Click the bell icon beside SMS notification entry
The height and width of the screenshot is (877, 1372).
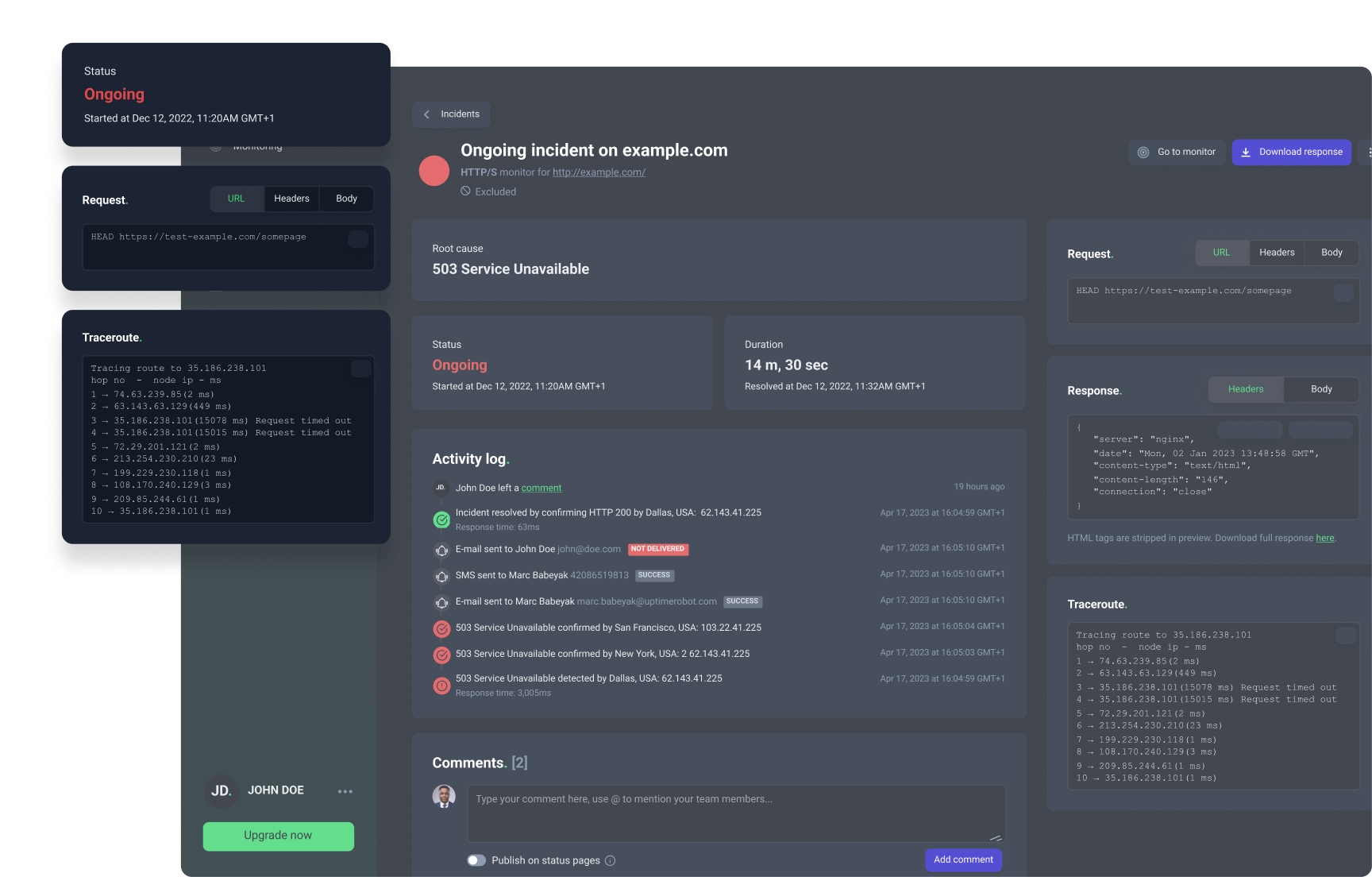[441, 577]
